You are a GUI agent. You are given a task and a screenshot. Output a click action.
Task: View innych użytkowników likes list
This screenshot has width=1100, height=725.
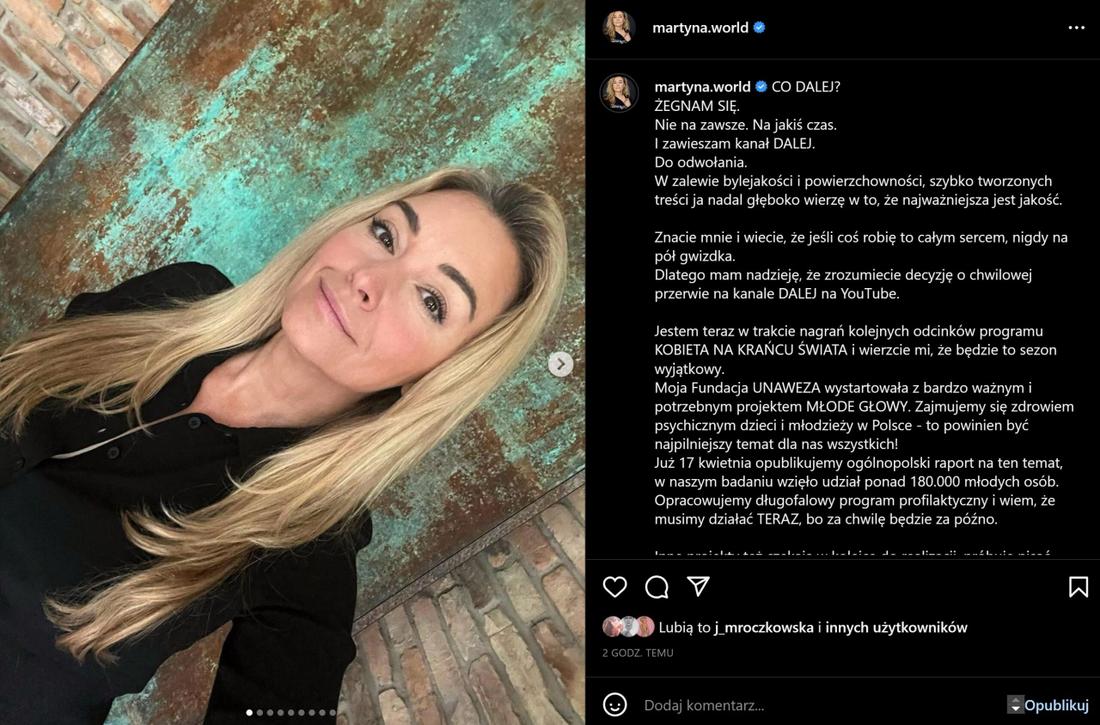click(x=896, y=627)
